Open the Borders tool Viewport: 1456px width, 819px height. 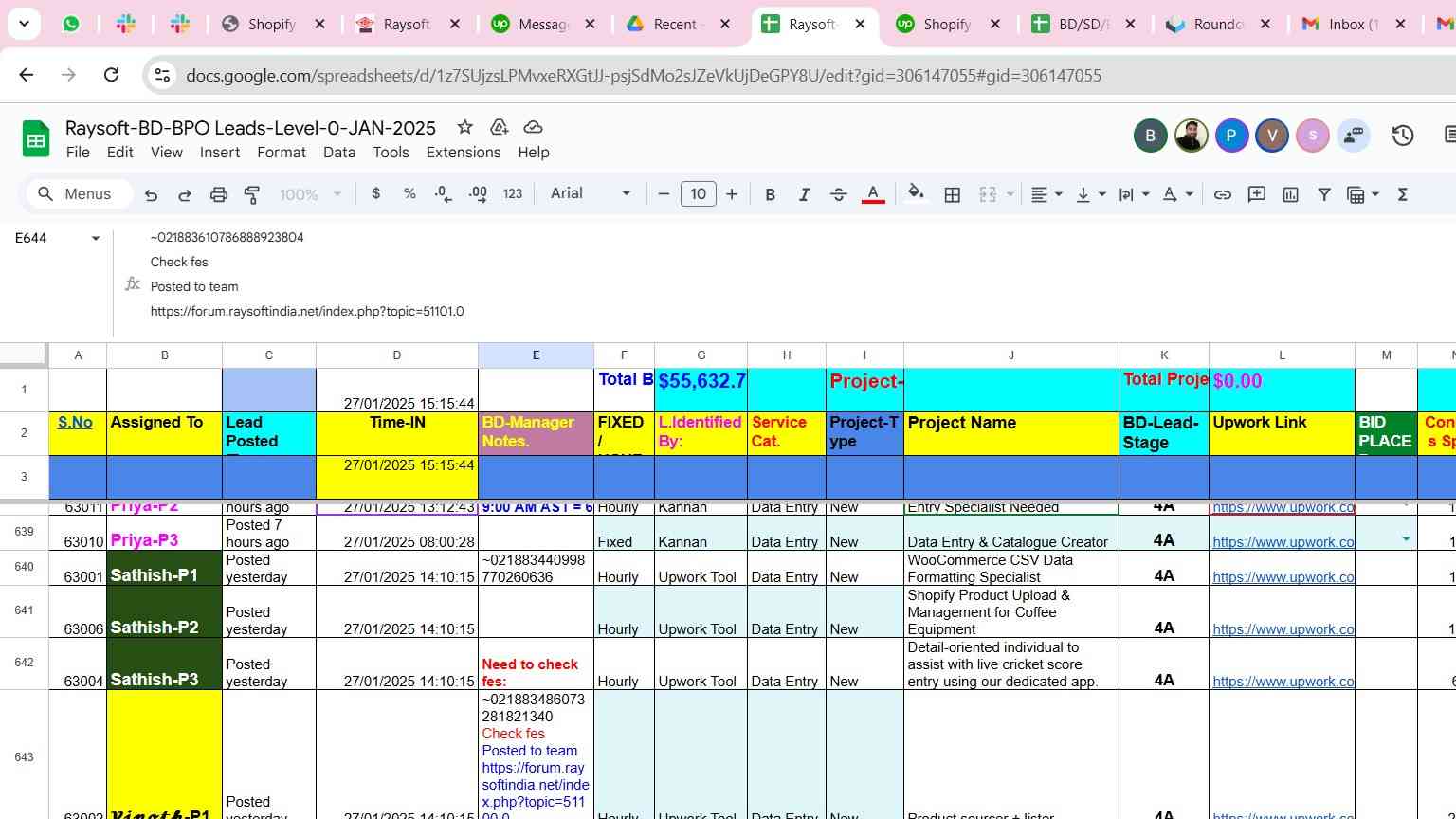pyautogui.click(x=953, y=194)
